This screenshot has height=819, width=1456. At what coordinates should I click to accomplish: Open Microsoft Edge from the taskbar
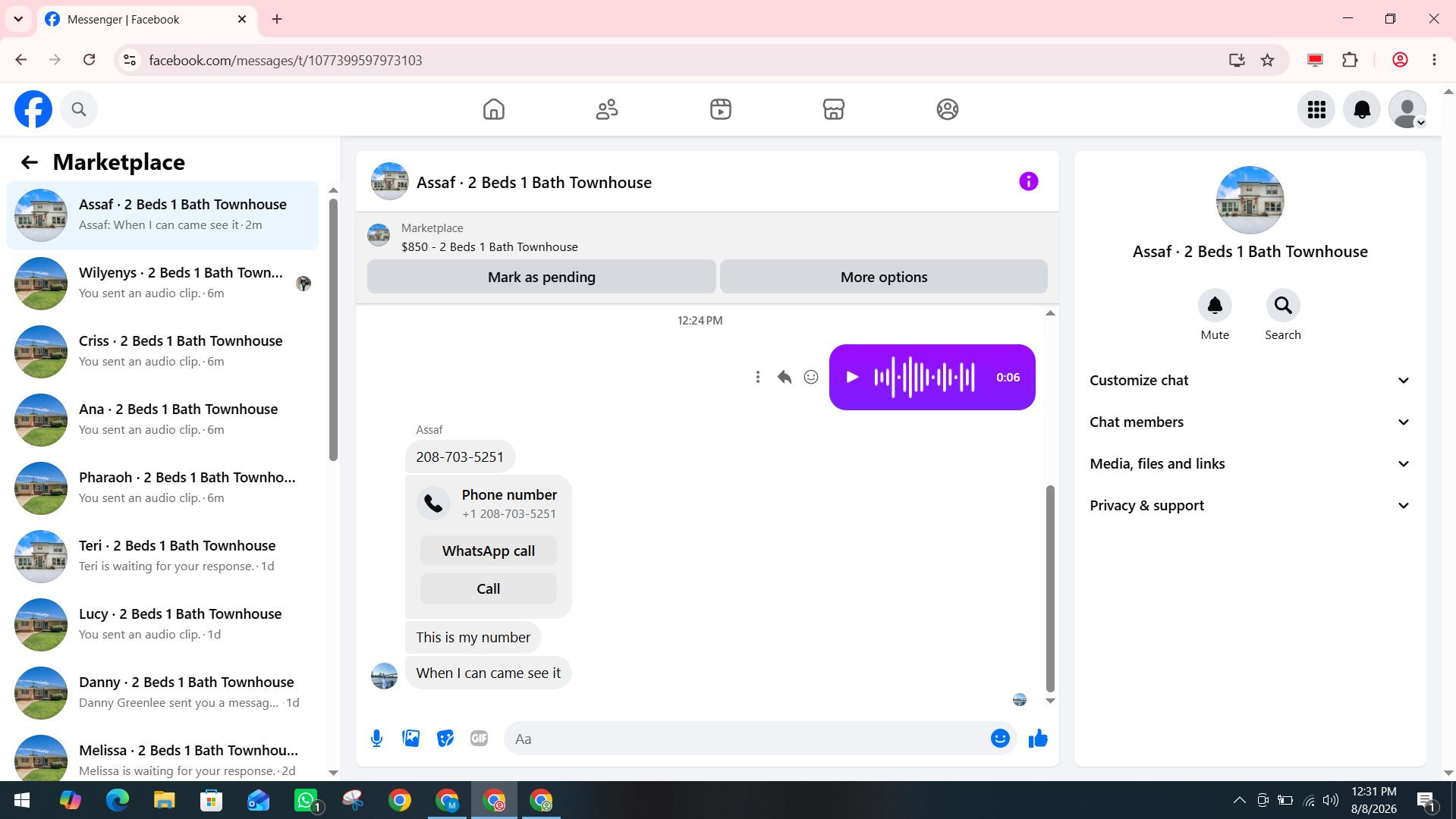(x=117, y=800)
